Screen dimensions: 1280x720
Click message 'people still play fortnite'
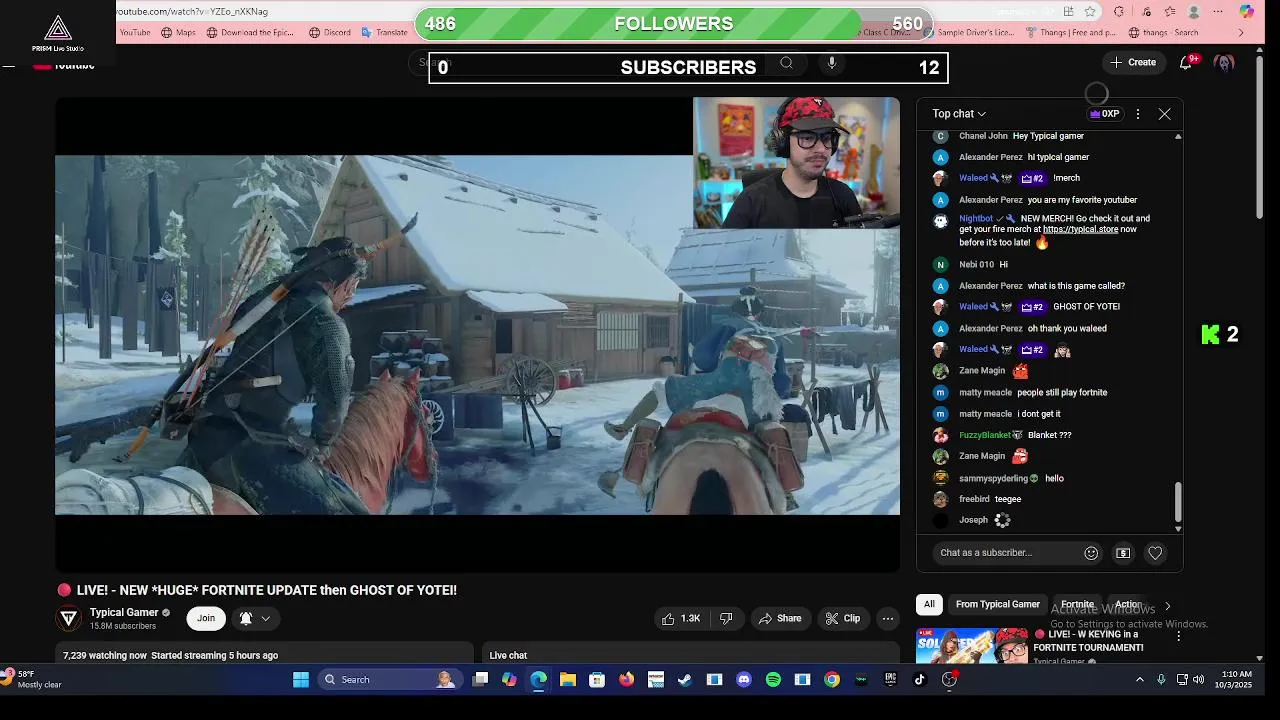click(x=1062, y=393)
